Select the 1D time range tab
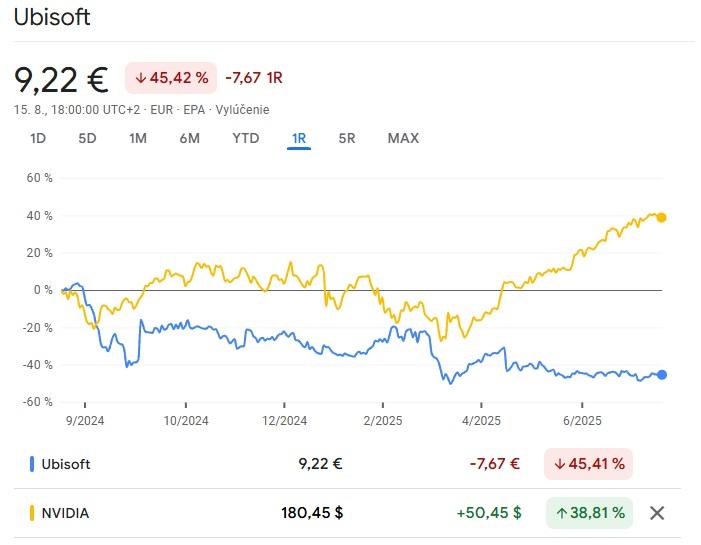Screen dimensions: 701x545 [x=38, y=138]
